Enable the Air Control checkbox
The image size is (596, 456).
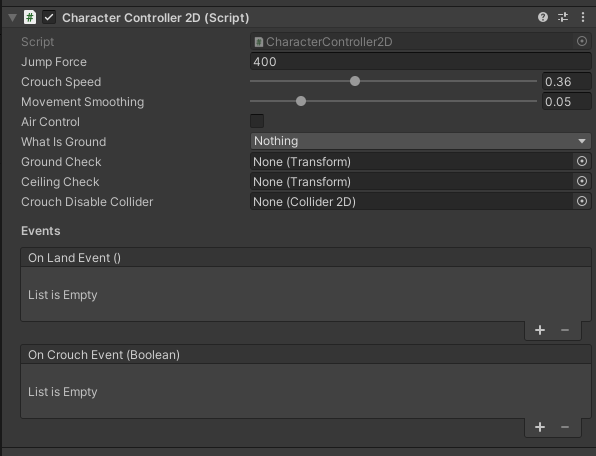tap(257, 121)
